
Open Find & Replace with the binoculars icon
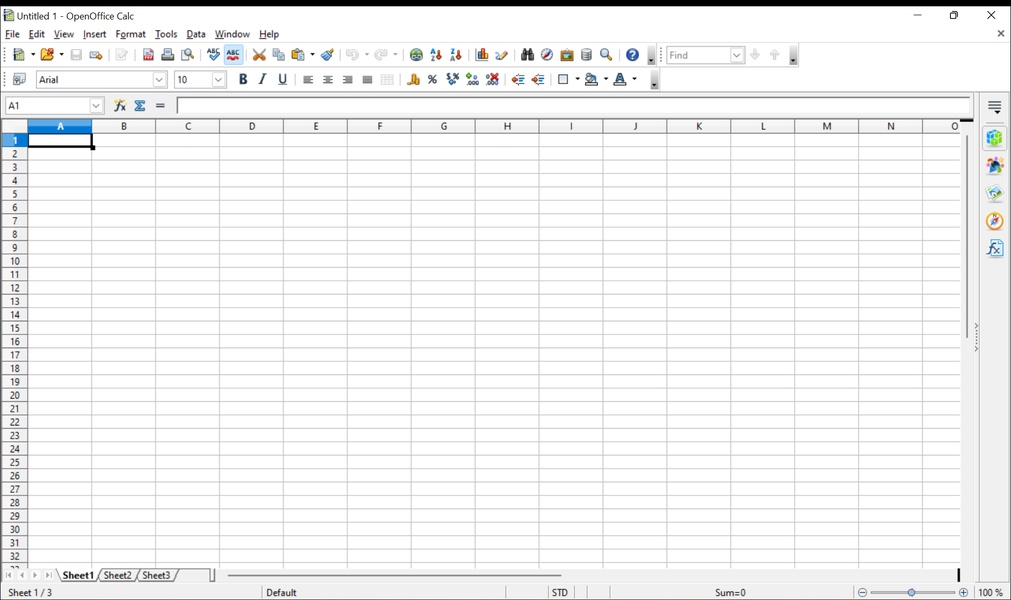(527, 55)
